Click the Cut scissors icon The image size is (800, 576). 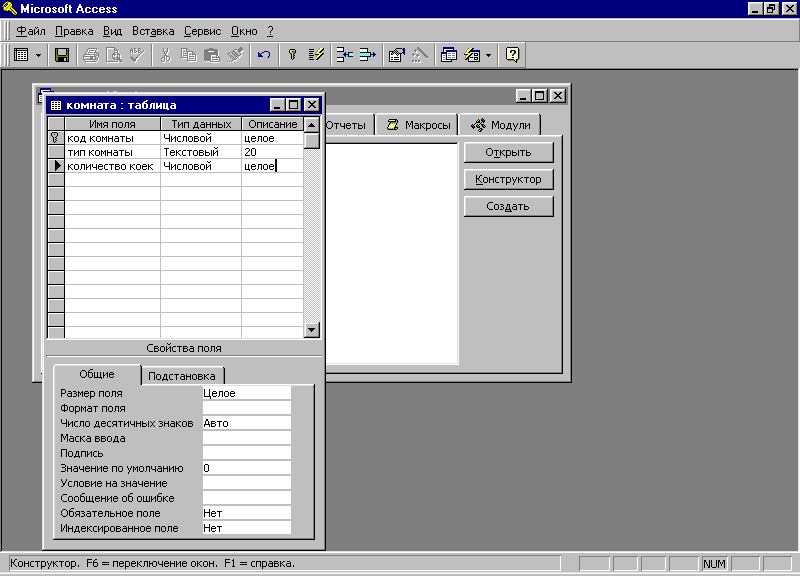(x=165, y=55)
